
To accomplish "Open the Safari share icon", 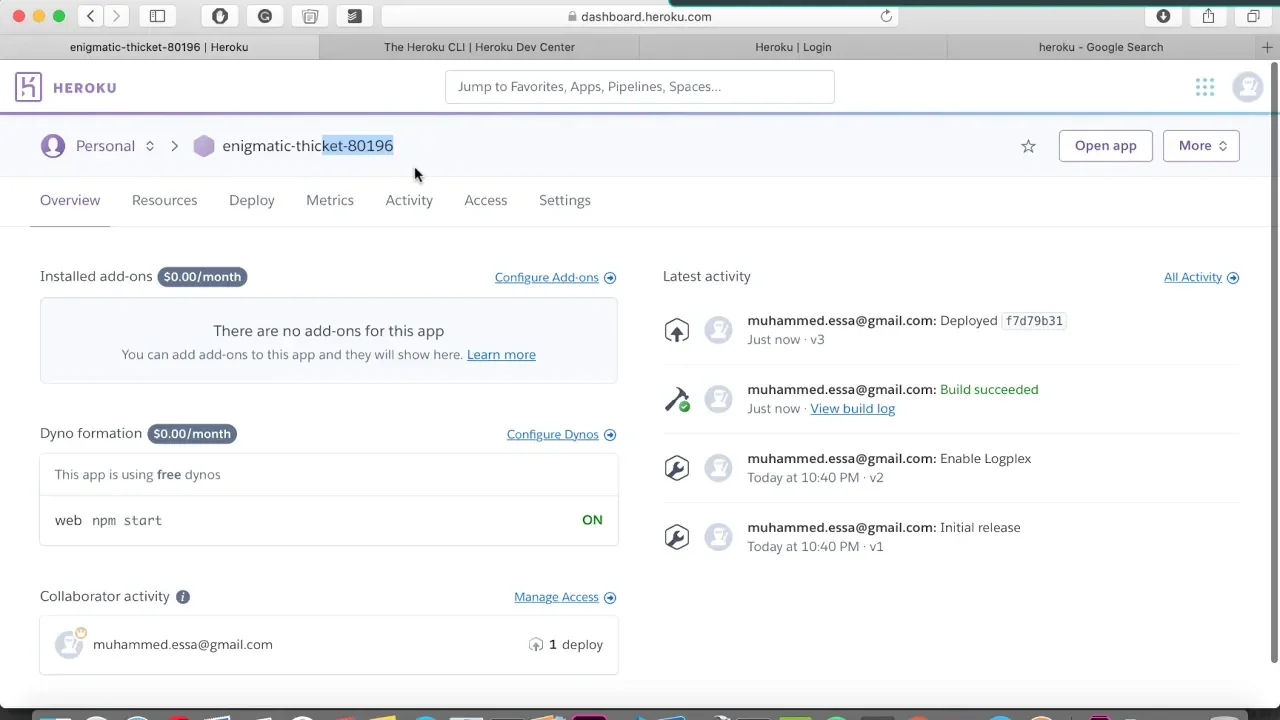I will (x=1208, y=16).
